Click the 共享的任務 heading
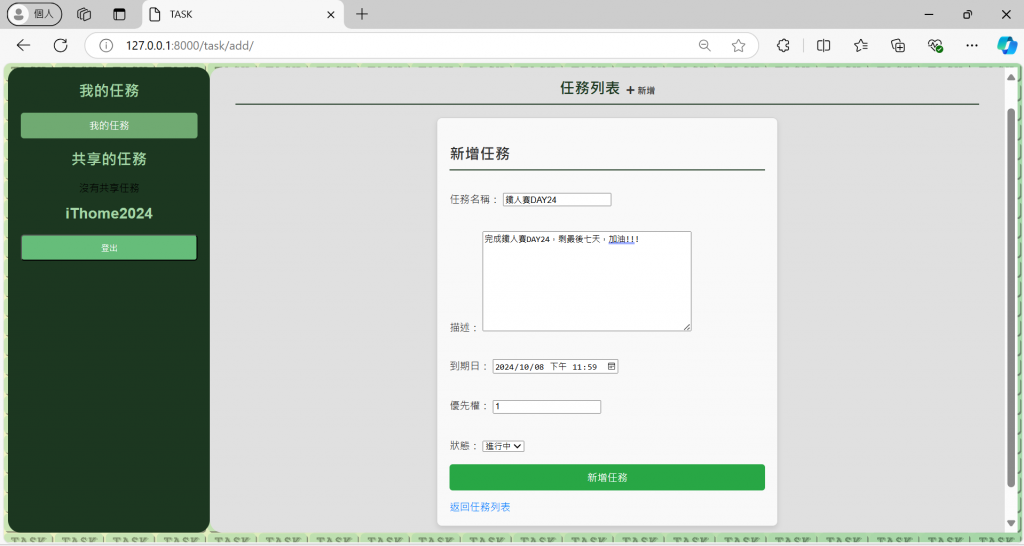This screenshot has width=1024, height=546. [x=109, y=159]
